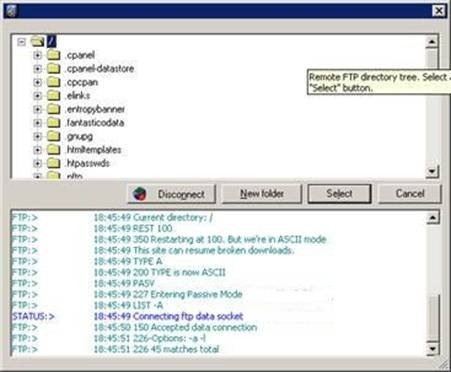Screen dimensions: 451x372
Task: Click the .htmltemplates folder icon
Action: point(53,150)
